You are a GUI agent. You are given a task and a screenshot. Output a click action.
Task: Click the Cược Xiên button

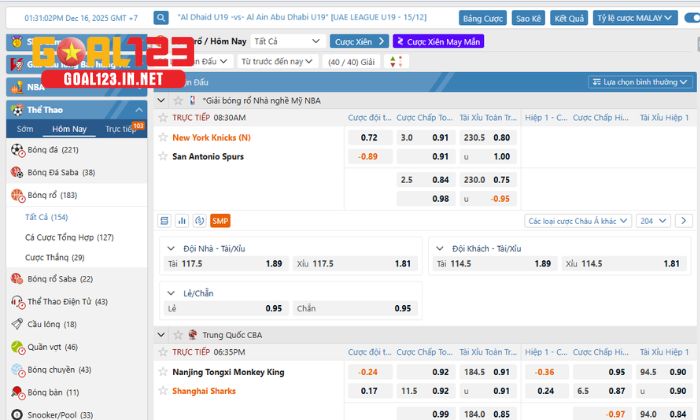click(359, 42)
